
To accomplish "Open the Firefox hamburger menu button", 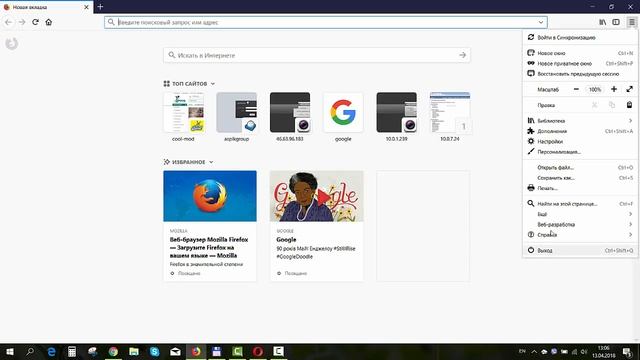I will 631,22.
